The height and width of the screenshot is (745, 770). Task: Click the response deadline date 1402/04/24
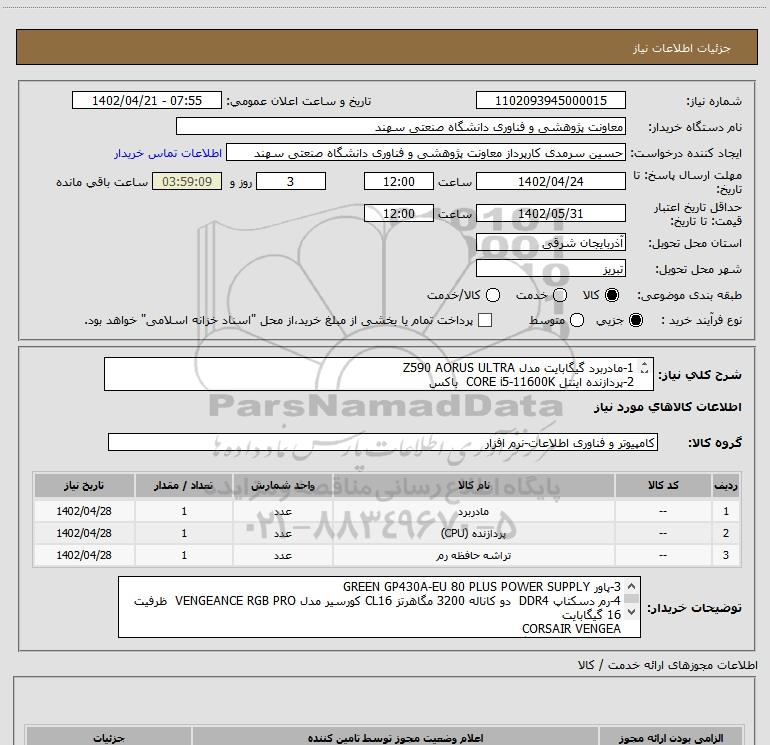[550, 181]
